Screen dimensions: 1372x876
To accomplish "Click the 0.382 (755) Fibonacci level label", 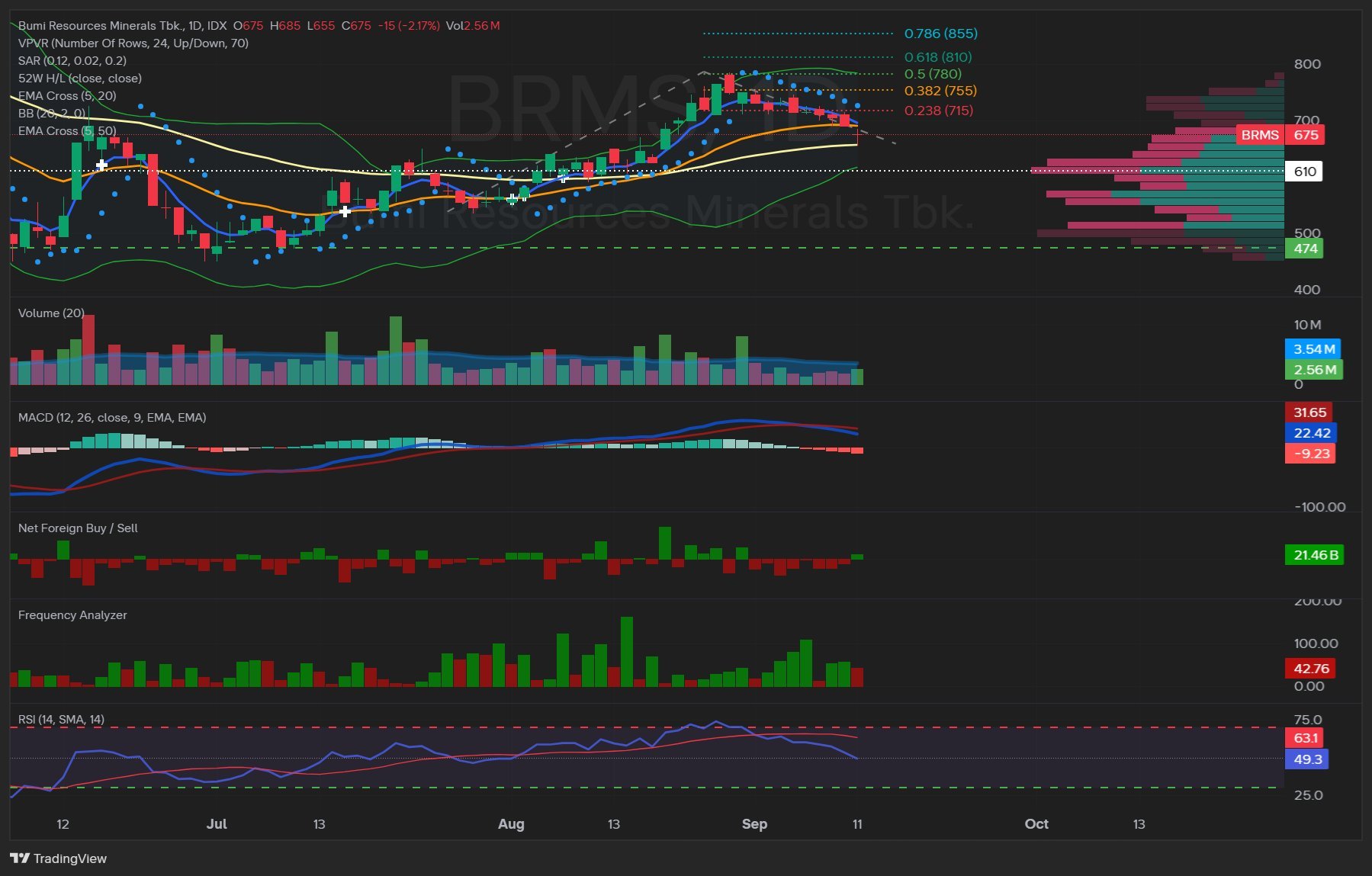I will tap(940, 91).
